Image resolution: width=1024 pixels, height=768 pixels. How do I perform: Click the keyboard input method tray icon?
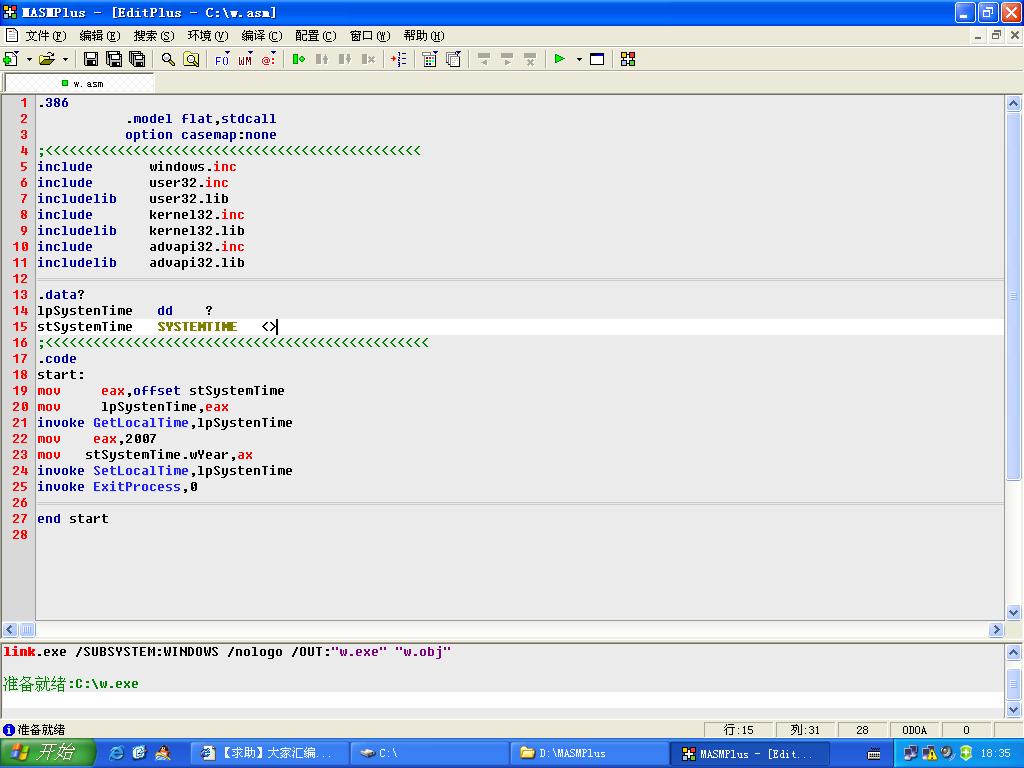(x=874, y=754)
